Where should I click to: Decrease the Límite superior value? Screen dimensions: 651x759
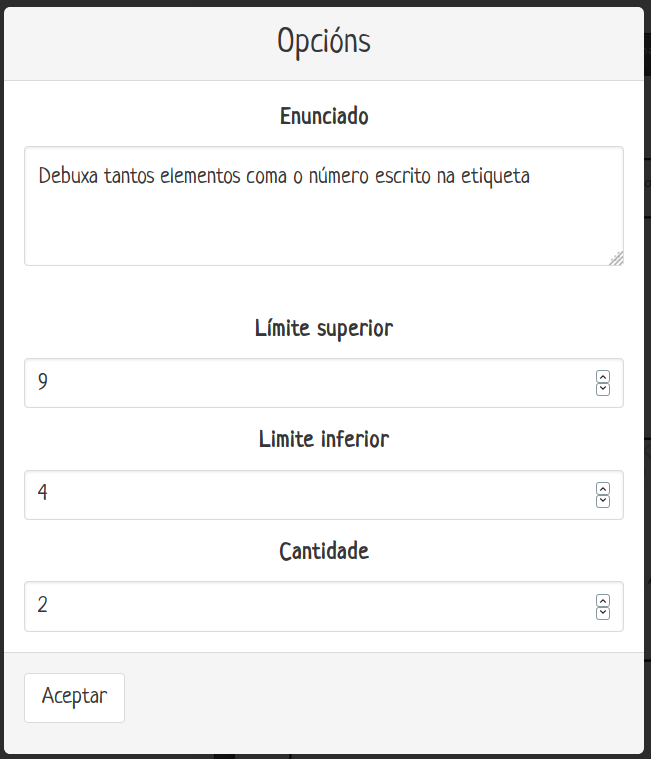603,389
